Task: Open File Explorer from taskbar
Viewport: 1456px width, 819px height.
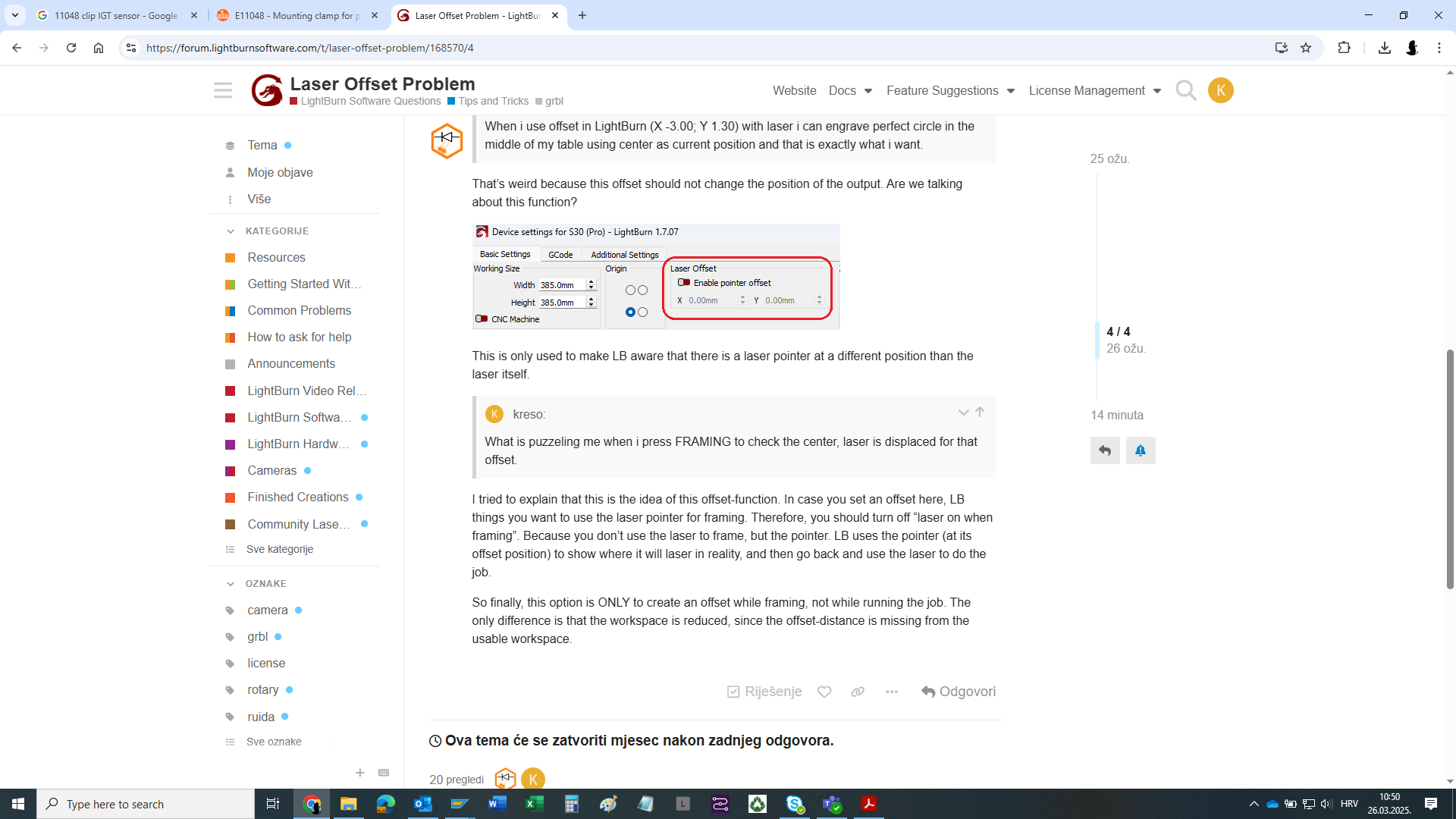Action: (348, 804)
